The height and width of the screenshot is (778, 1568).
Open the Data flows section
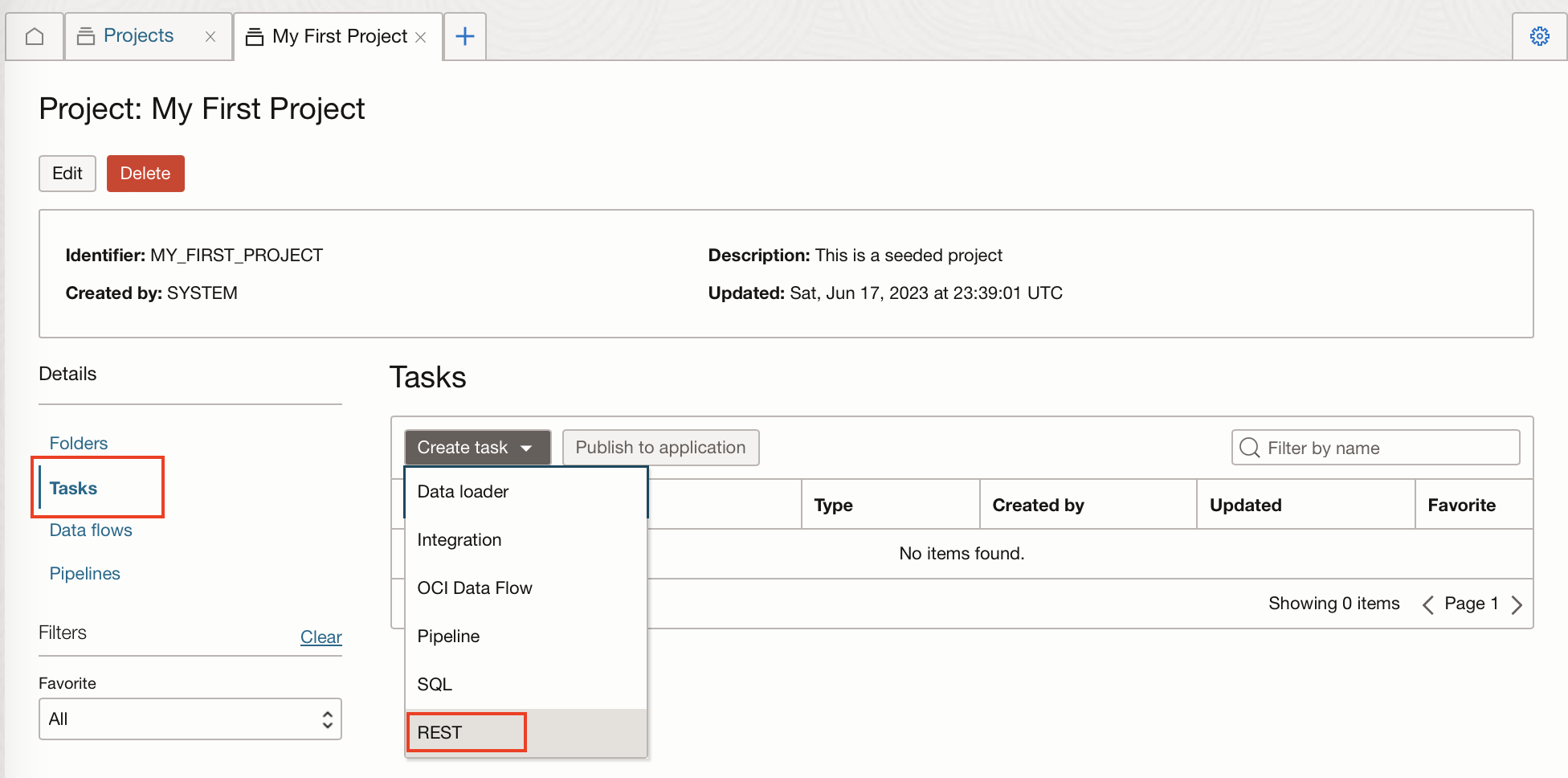91,530
